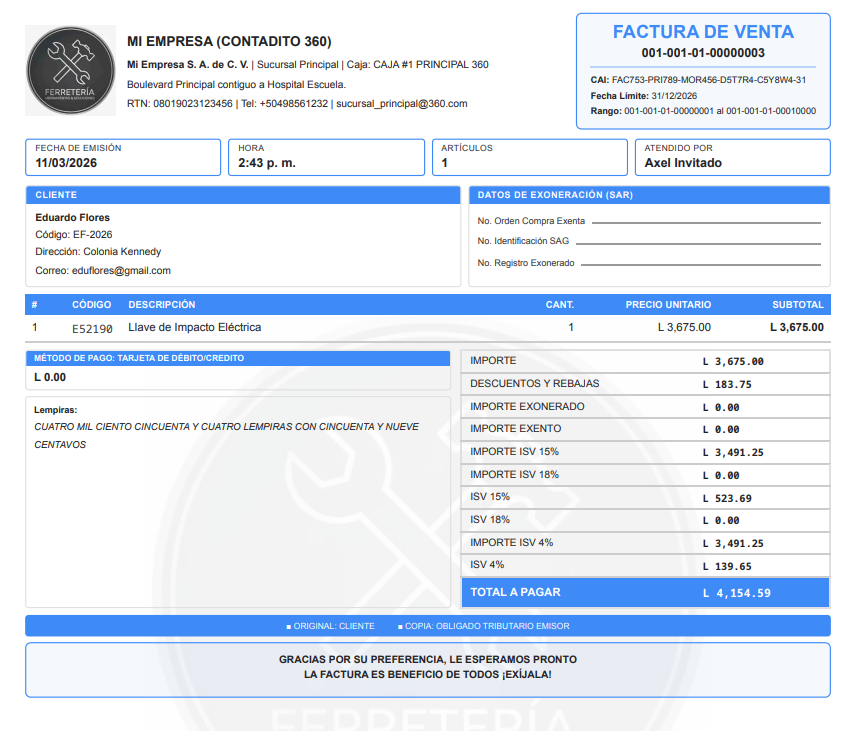This screenshot has height=731, width=865.
Task: Click the amount in words text
Action: point(226,435)
